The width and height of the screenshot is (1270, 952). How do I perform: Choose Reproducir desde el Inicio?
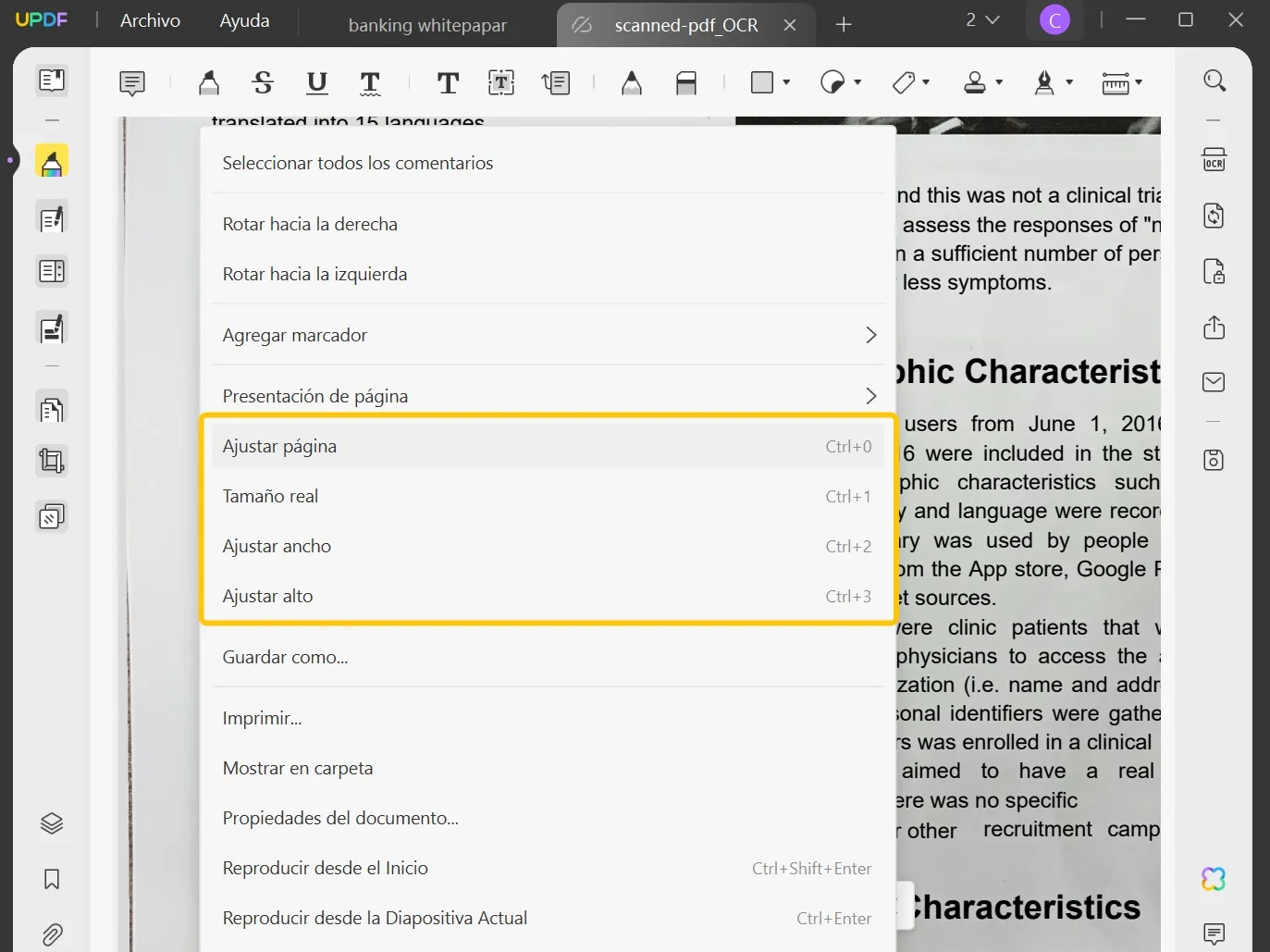[x=548, y=868]
